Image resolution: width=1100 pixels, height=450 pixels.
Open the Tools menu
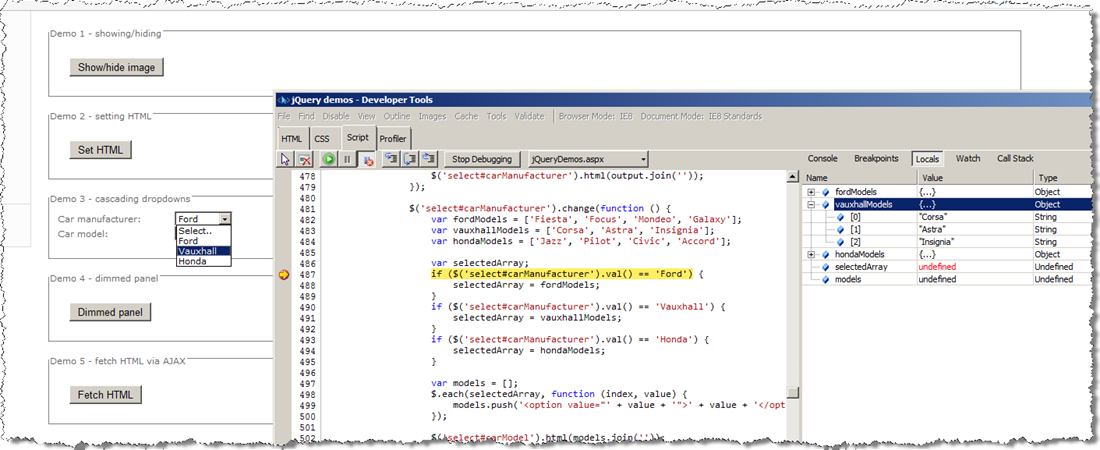[x=497, y=116]
